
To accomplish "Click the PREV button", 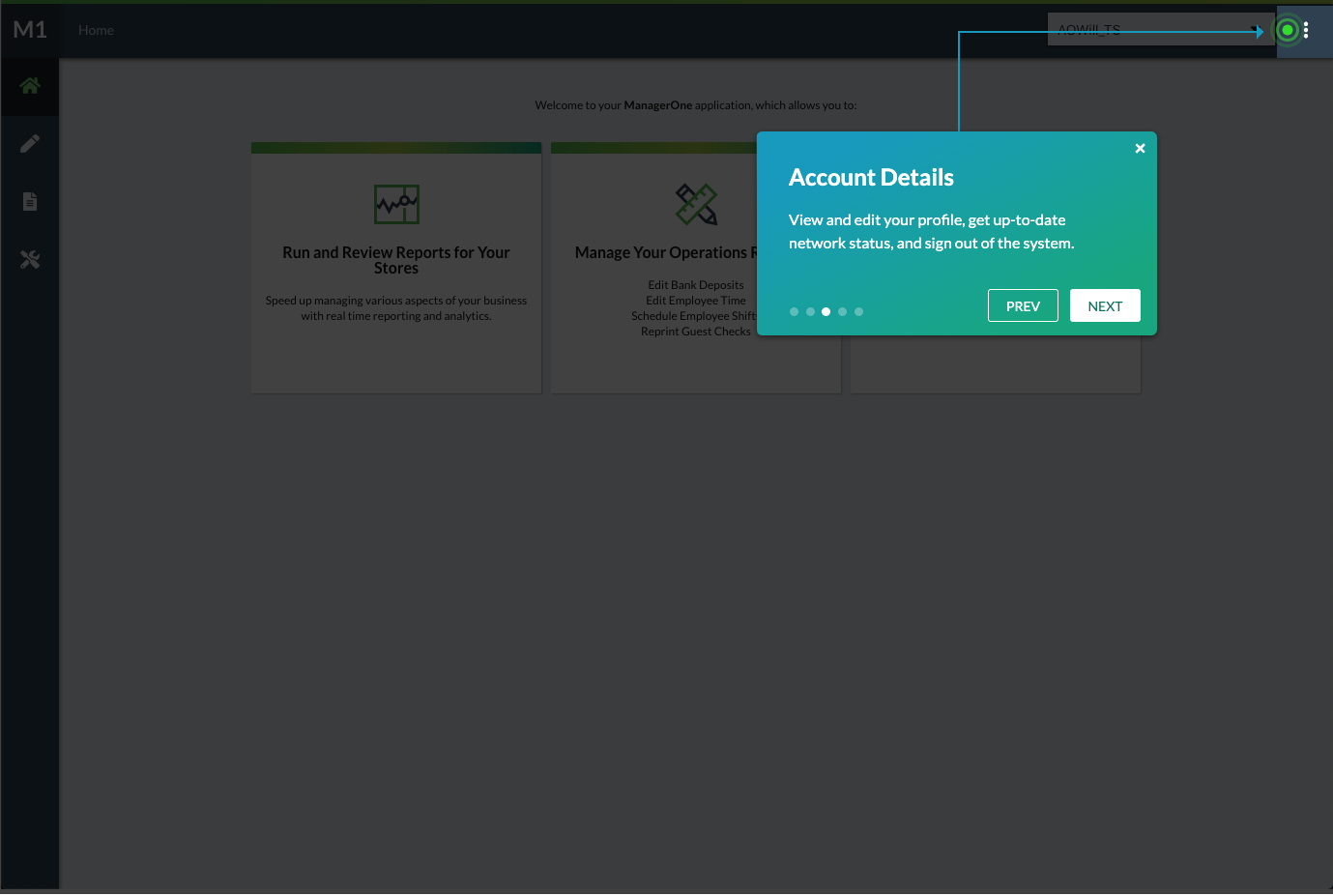I will 1023,305.
